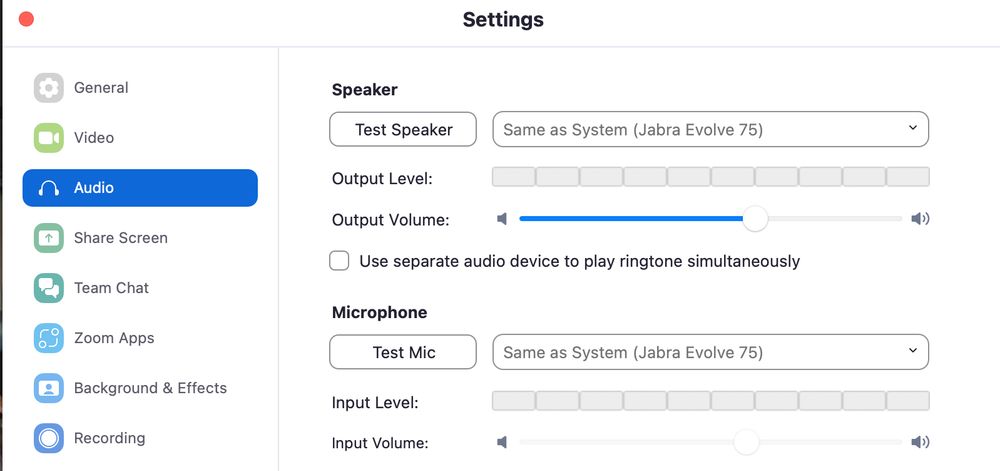Click the Output Volume slider handle
This screenshot has height=471, width=1000.
(755, 219)
